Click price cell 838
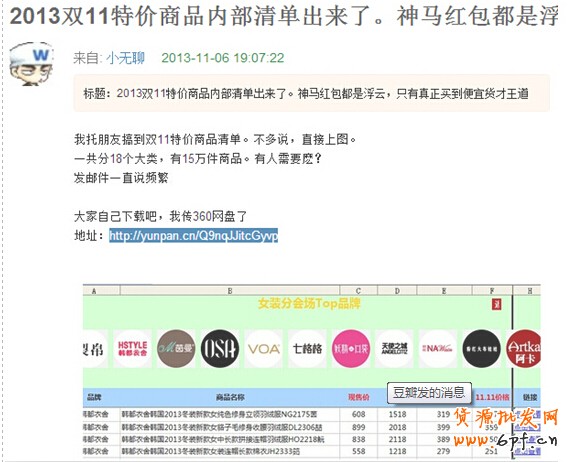This screenshot has height=462, width=568. pyautogui.click(x=359, y=439)
